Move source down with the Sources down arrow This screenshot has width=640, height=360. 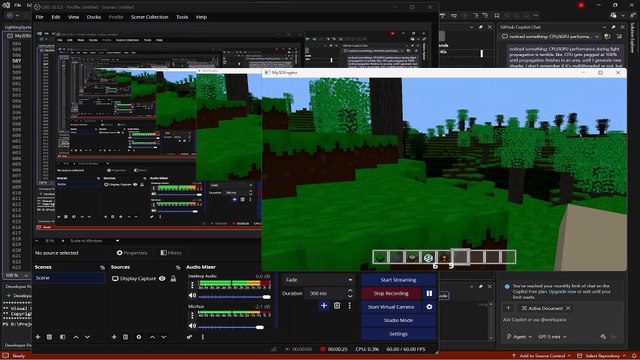164,337
